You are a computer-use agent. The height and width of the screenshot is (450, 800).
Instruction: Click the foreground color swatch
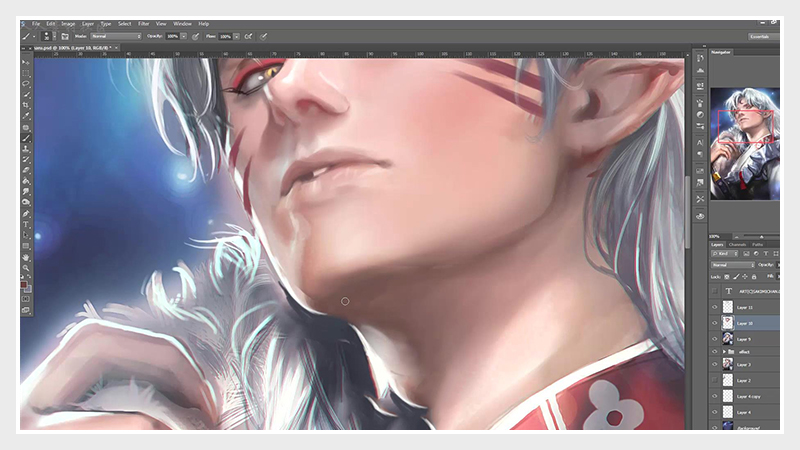pyautogui.click(x=23, y=285)
